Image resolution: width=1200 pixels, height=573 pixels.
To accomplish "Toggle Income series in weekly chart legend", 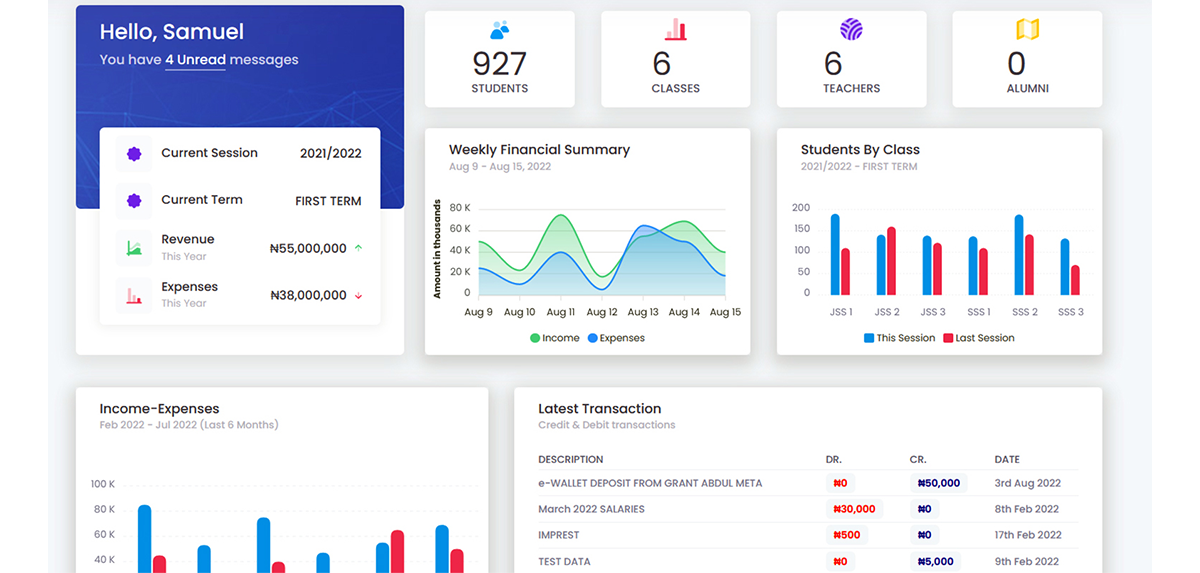I will [x=555, y=338].
